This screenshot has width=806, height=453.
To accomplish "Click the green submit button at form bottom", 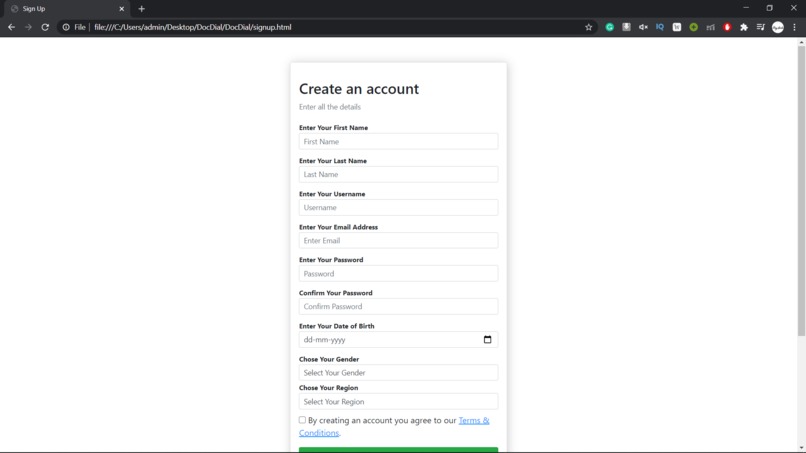I will coord(398,450).
